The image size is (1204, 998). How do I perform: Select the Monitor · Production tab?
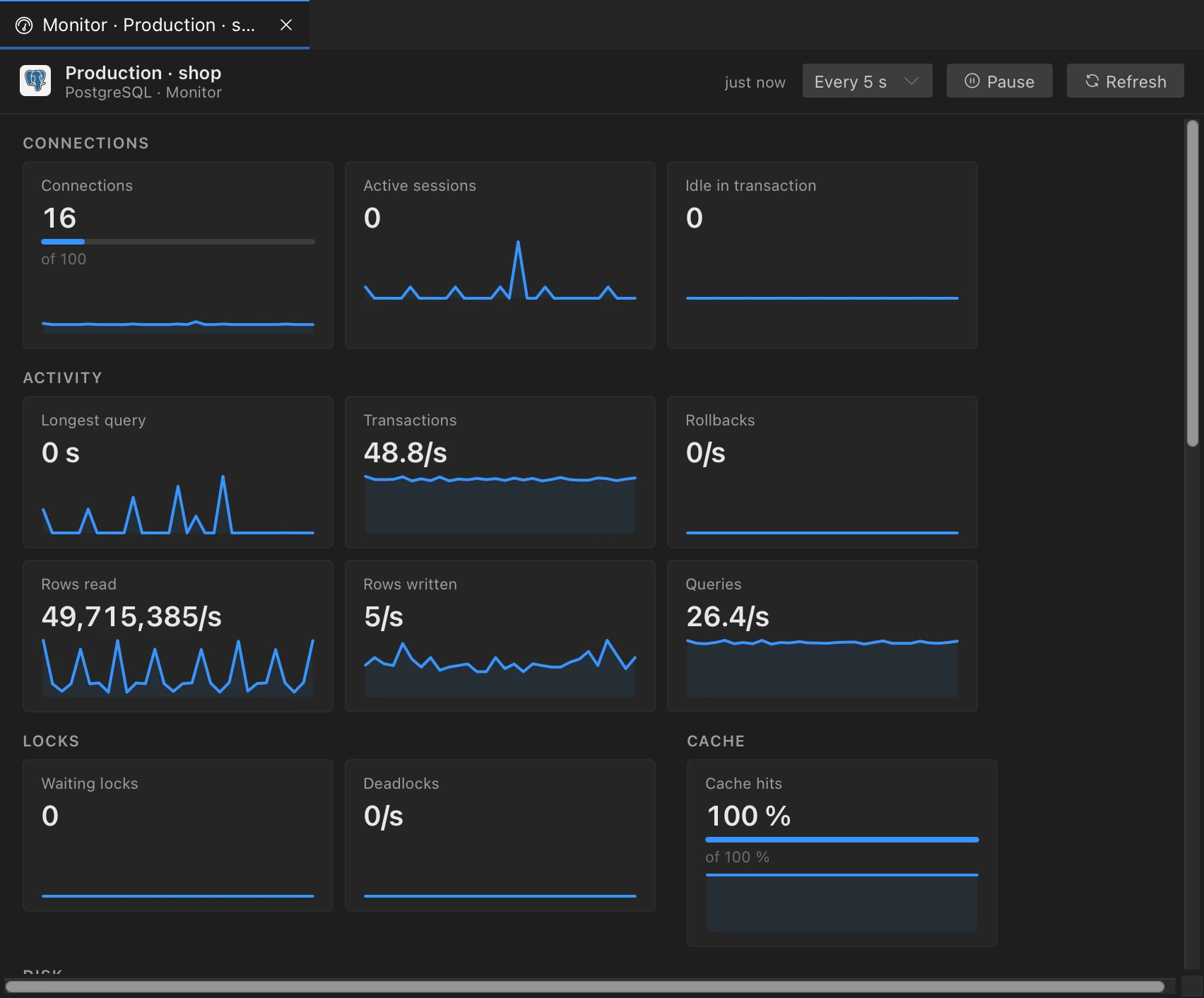coord(154,25)
